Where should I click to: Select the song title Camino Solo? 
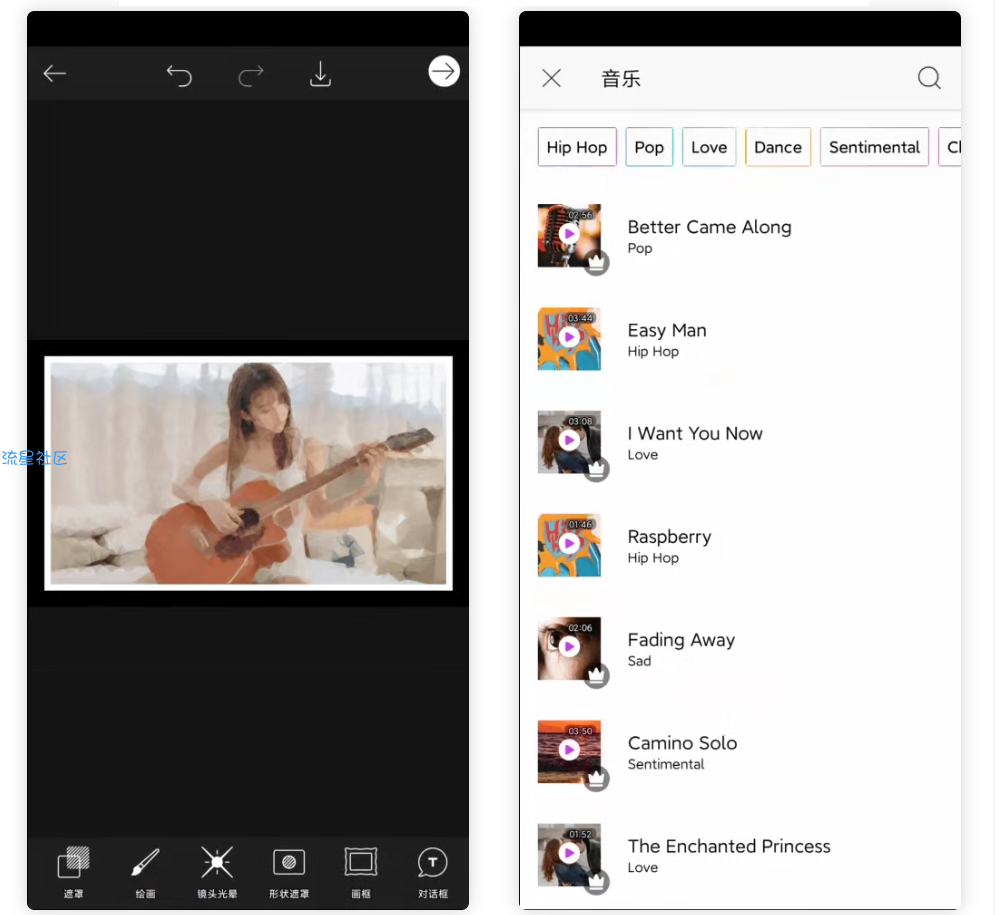pyautogui.click(x=682, y=743)
